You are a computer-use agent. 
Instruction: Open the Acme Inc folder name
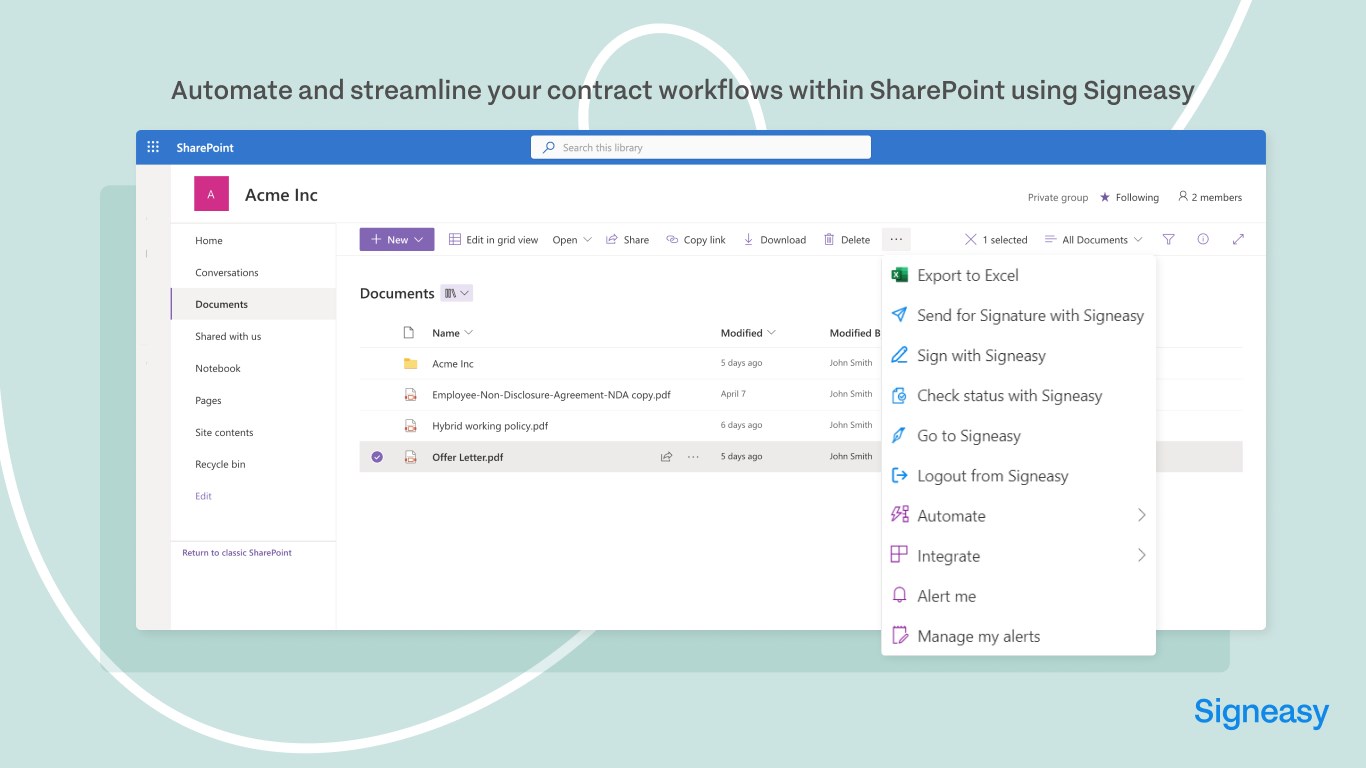[x=453, y=364]
